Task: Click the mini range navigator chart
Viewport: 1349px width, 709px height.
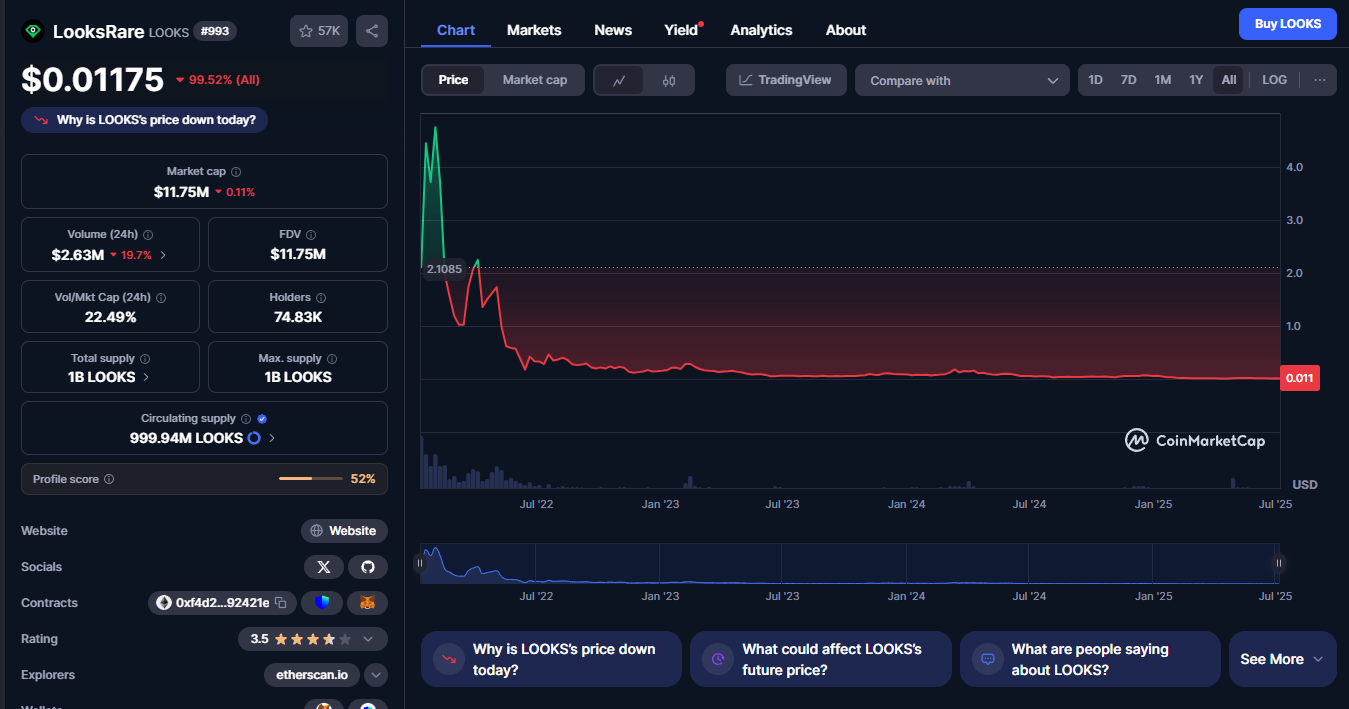Action: tap(849, 564)
